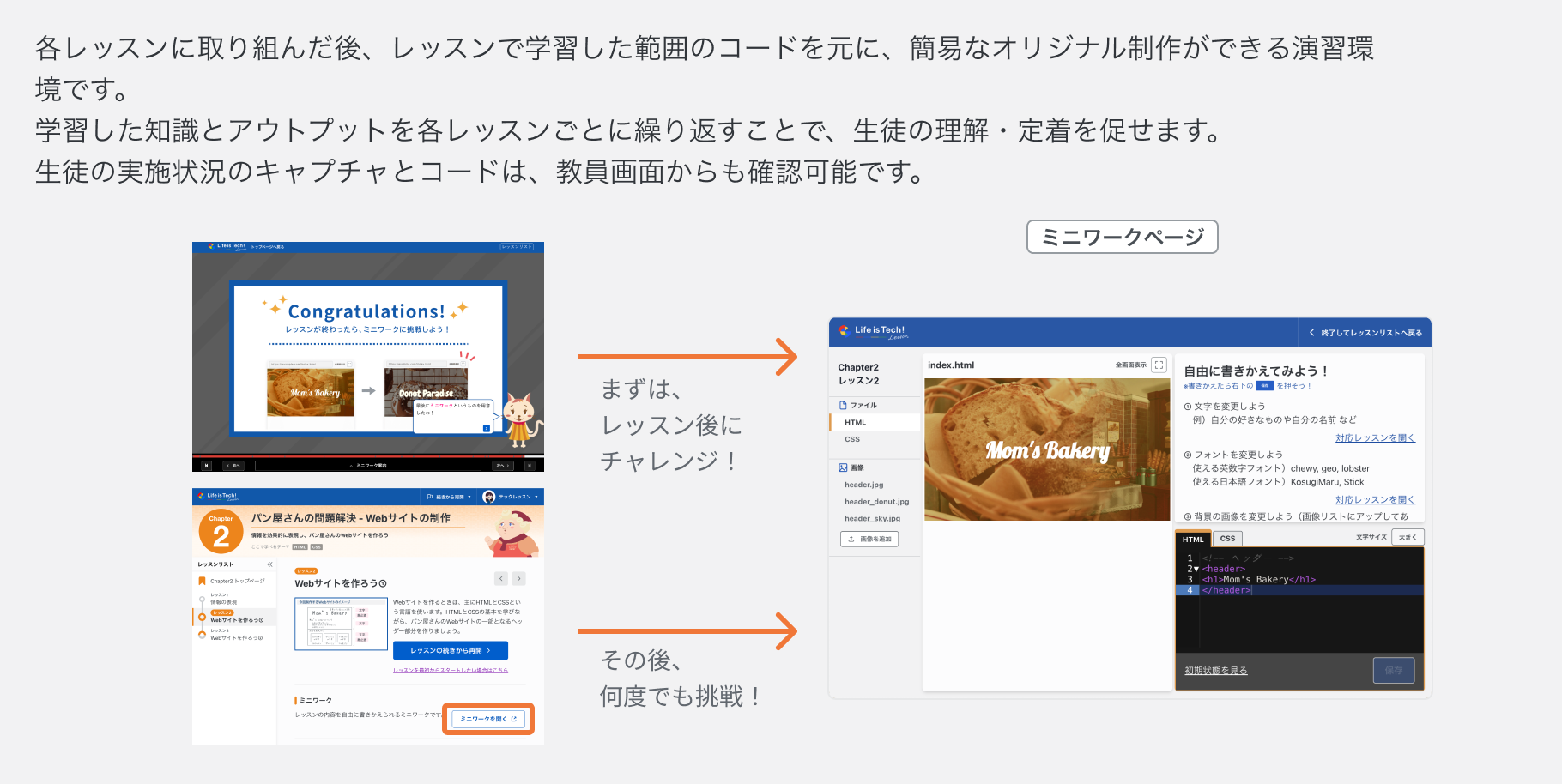Click the 画像 panel icon above the image list
This screenshot has width=1562, height=784.
tap(843, 467)
